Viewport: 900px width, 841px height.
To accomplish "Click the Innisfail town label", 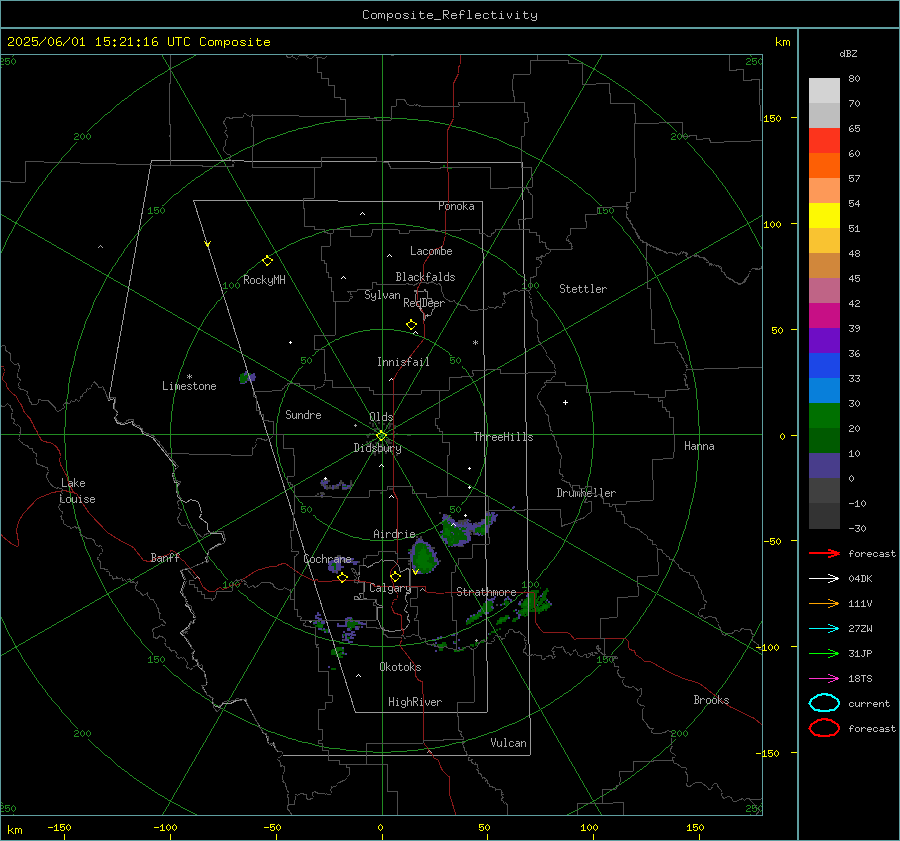I will (403, 362).
